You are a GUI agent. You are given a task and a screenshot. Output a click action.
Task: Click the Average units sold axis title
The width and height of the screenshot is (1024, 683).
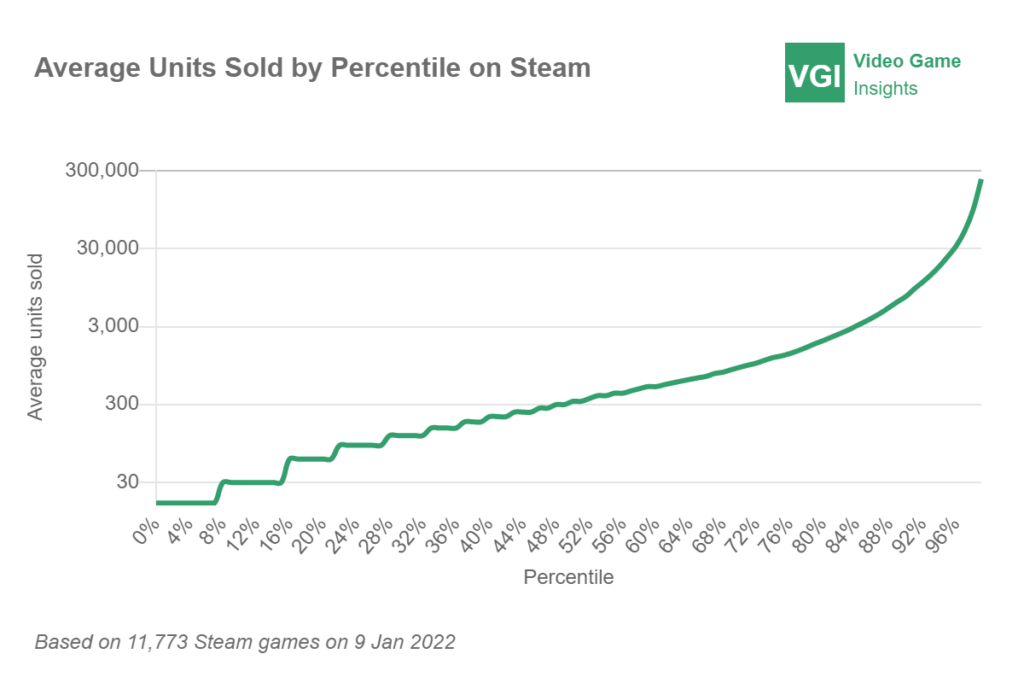click(36, 337)
